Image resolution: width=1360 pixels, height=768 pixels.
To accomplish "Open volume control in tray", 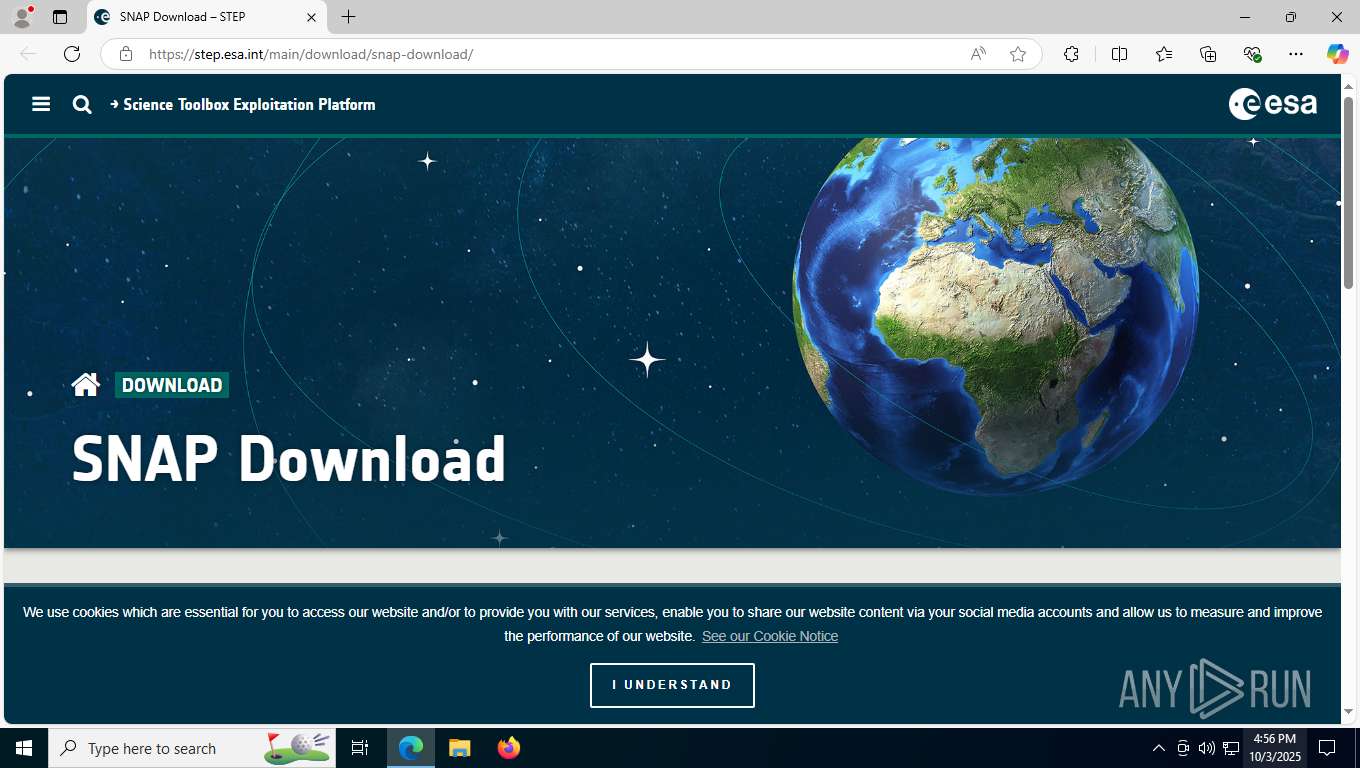I will pos(1206,748).
